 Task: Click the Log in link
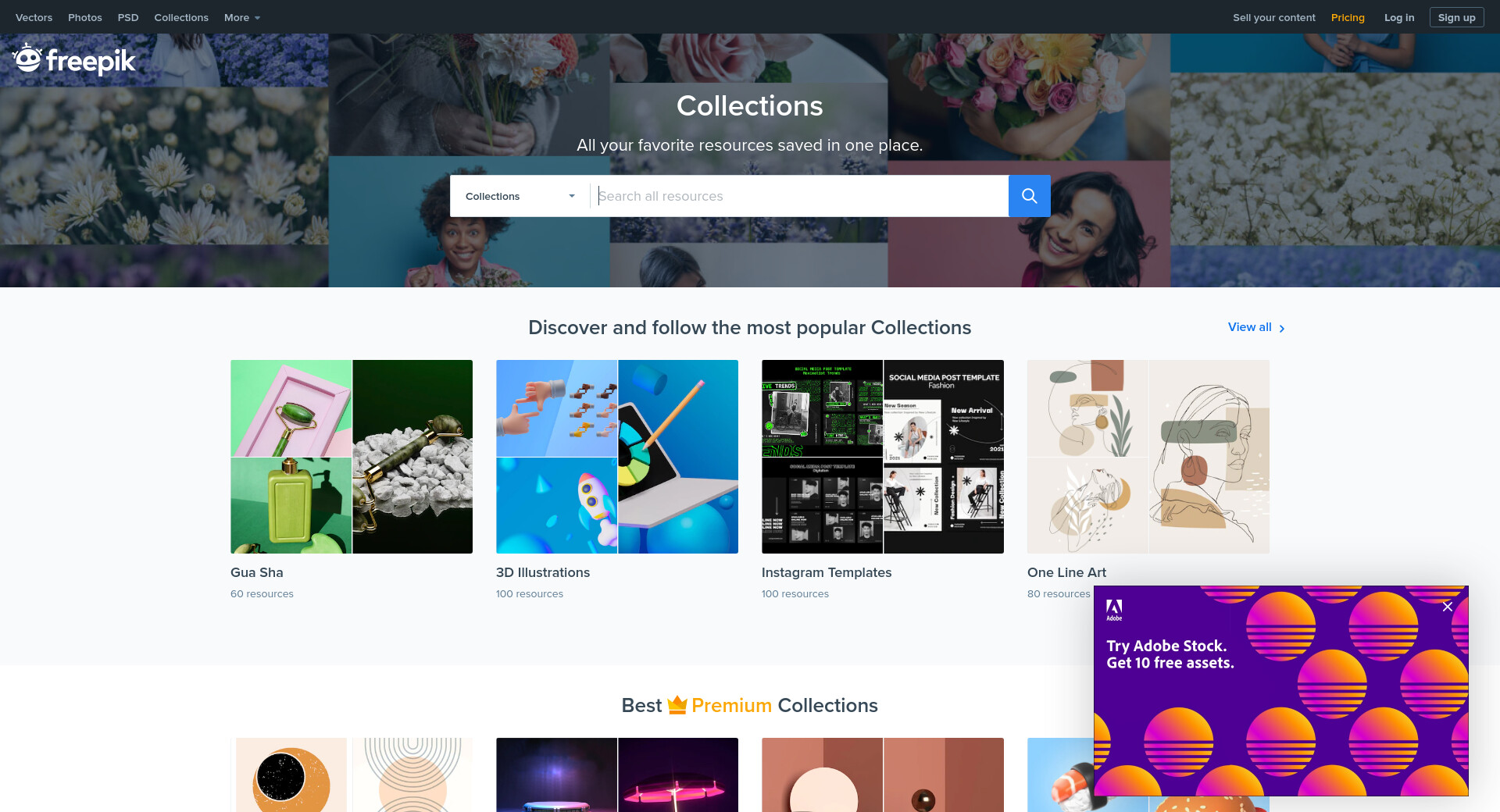[1398, 17]
